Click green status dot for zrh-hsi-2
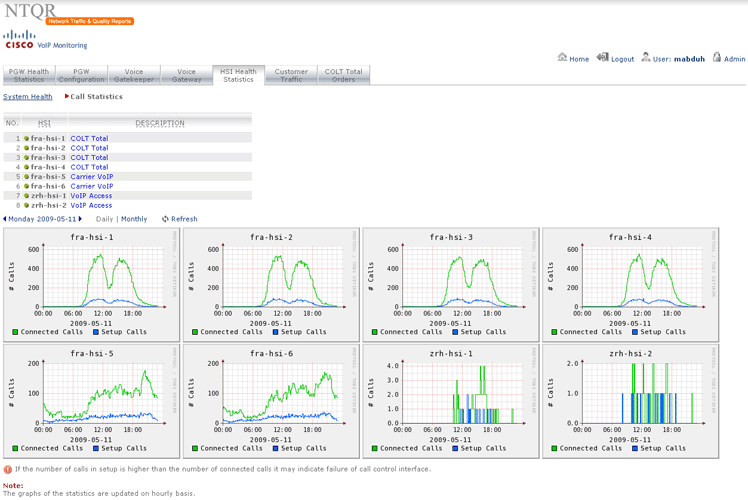The image size is (748, 500). click(x=27, y=205)
